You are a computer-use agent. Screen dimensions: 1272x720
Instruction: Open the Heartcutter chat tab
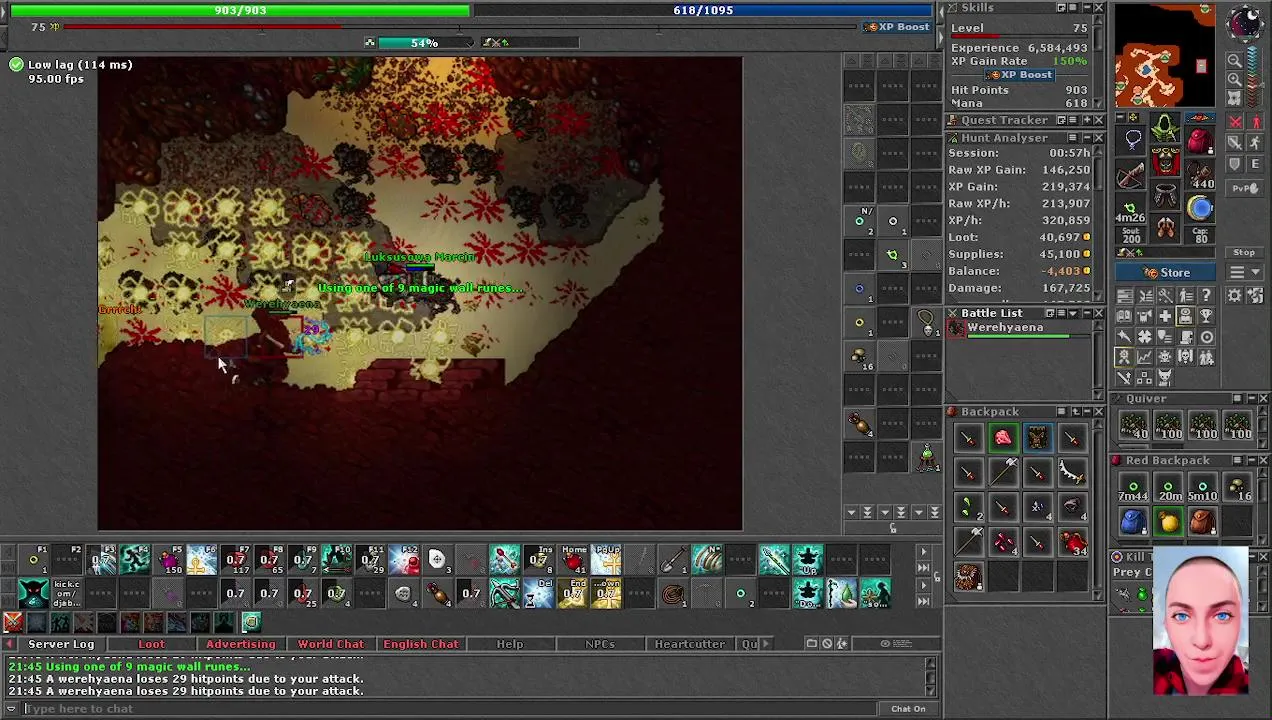point(689,644)
